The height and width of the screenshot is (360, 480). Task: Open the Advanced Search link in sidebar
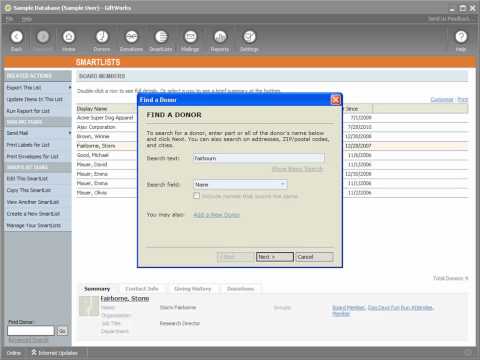click(x=28, y=340)
